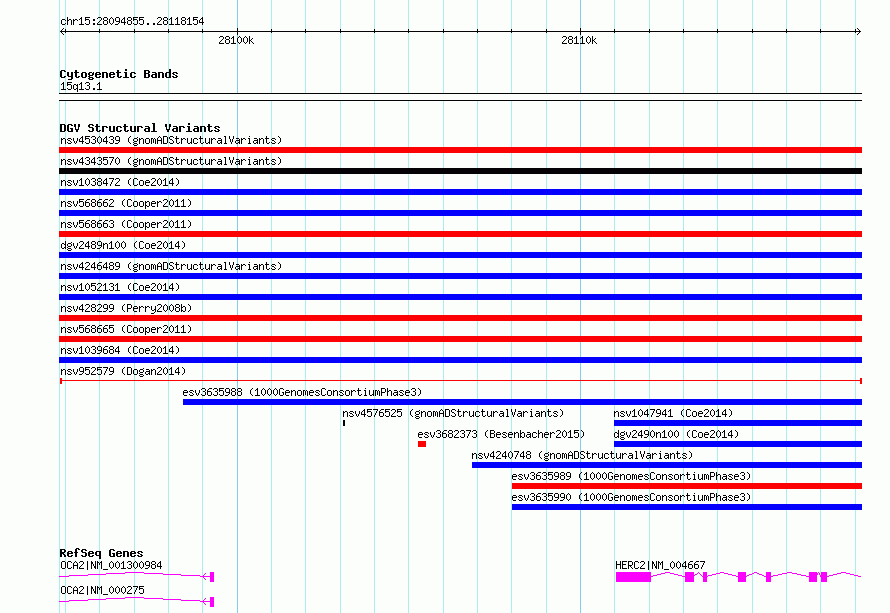Click the chr15:28094855..28118154 region label
This screenshot has height=613, width=890.
tap(132, 21)
